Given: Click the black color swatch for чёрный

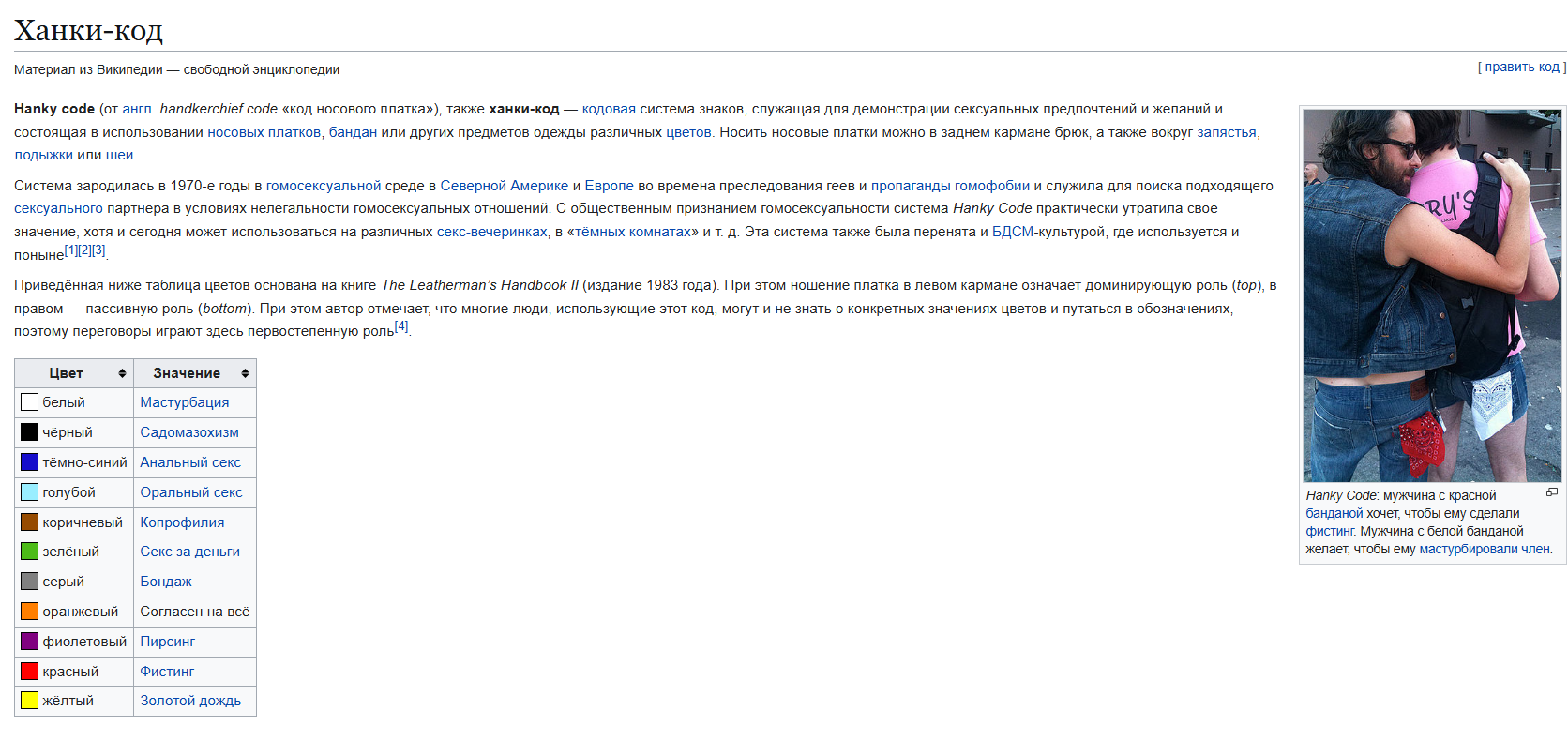Looking at the screenshot, I should click(30, 432).
